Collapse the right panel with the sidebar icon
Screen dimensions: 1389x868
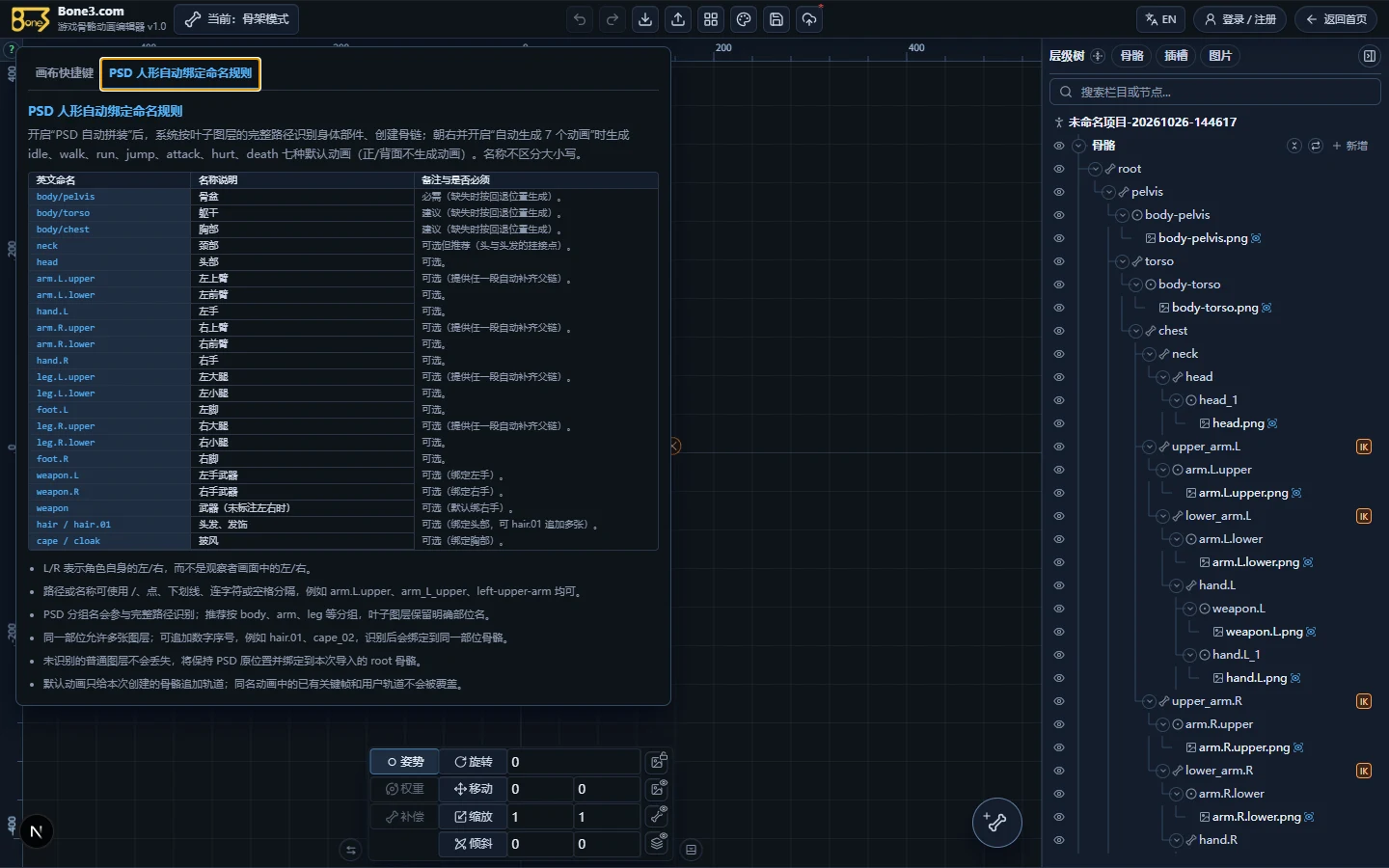coord(1369,56)
